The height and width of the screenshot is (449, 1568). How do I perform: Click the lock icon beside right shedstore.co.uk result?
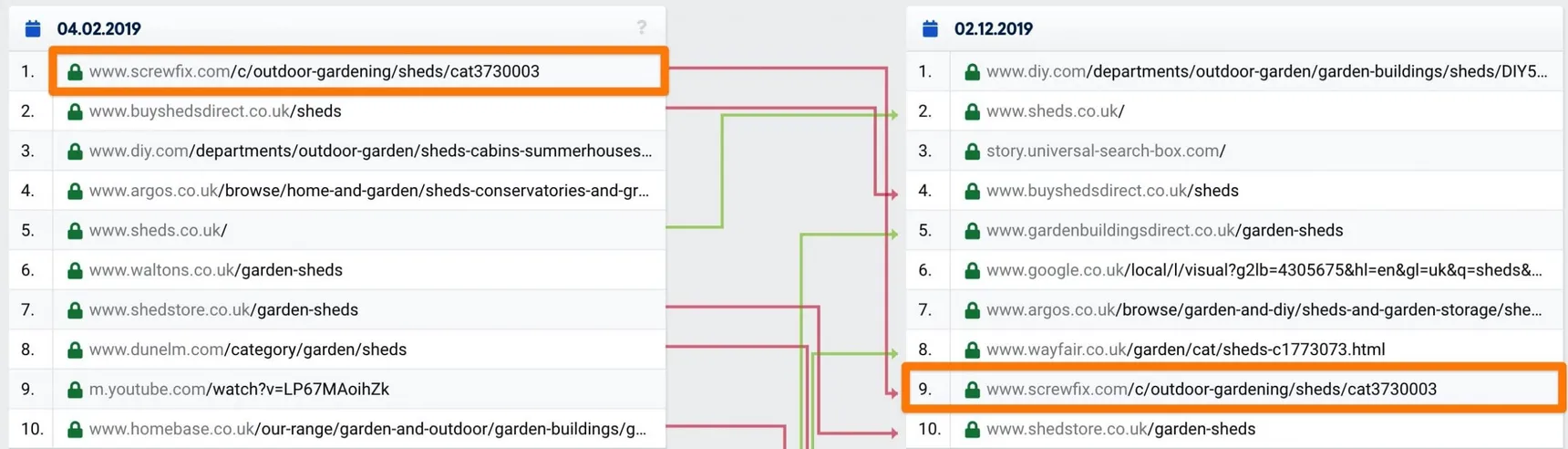click(972, 429)
